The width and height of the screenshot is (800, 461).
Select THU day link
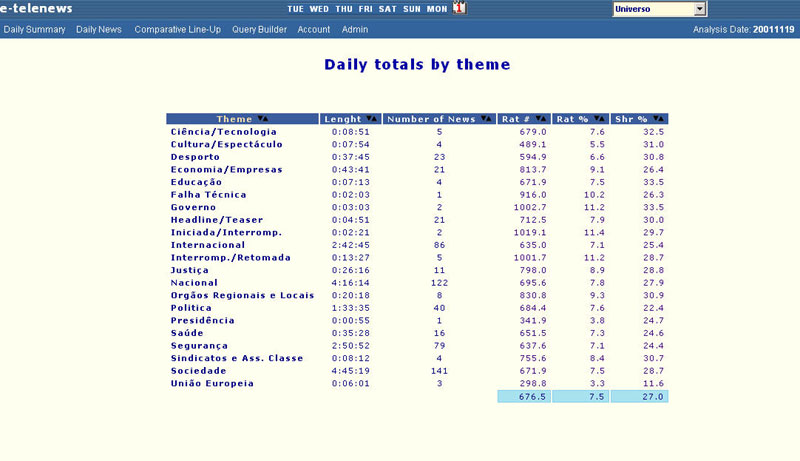click(344, 9)
